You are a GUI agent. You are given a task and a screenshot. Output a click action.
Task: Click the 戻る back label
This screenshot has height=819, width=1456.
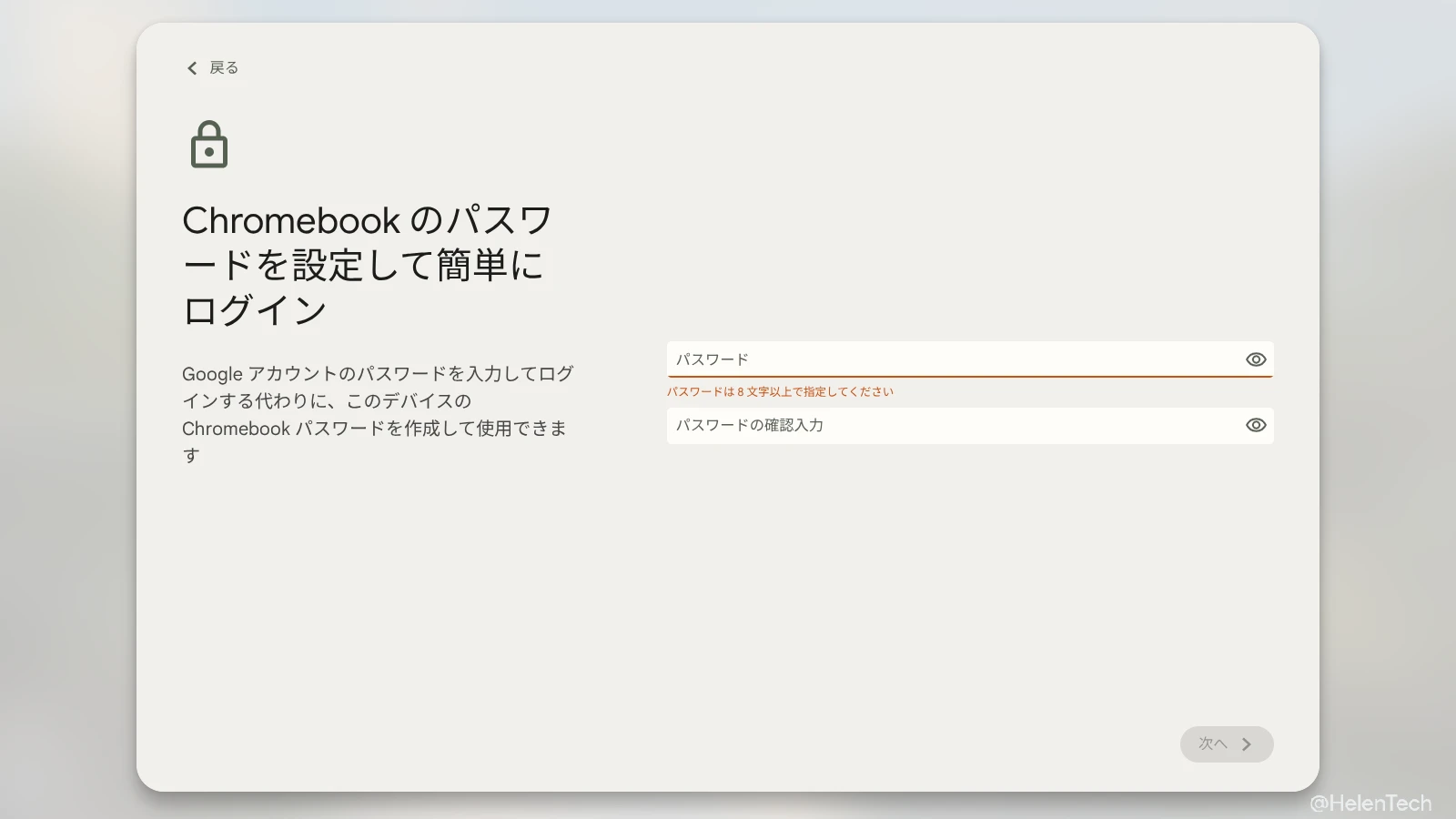tap(224, 68)
